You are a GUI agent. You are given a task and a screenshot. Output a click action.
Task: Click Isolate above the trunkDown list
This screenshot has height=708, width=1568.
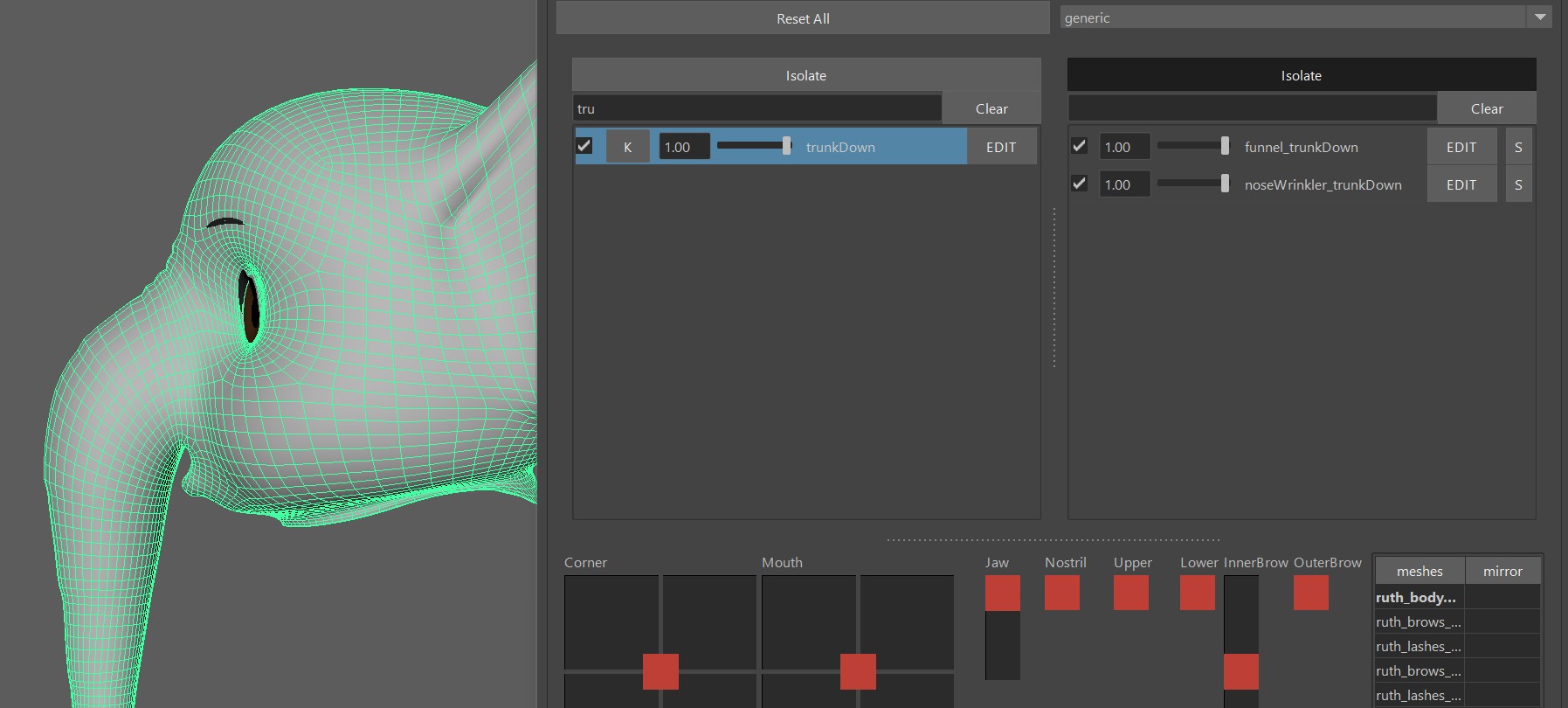805,75
